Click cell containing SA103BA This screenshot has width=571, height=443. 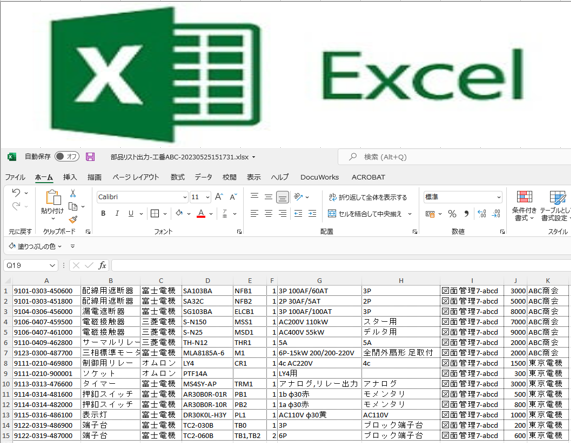(208, 291)
